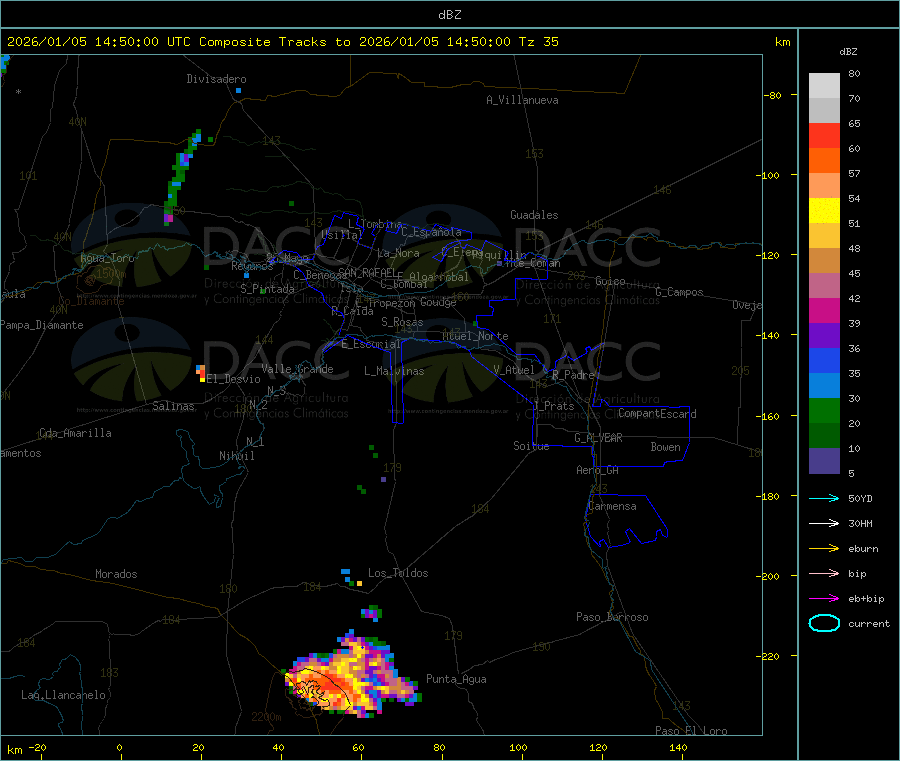Click the 60 km bottom axis label
The image size is (900, 761).
click(358, 747)
